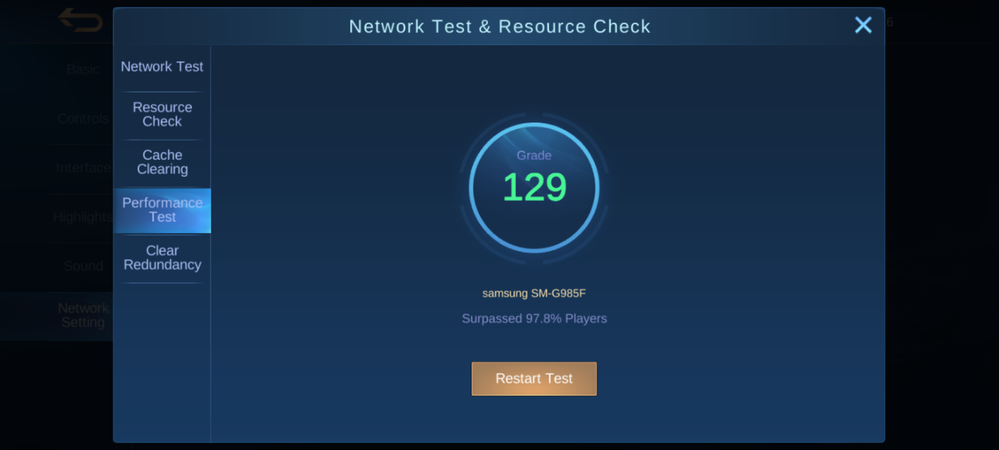Screen dimensions: 999x450
Task: Click the green 129 score number
Action: point(534,187)
